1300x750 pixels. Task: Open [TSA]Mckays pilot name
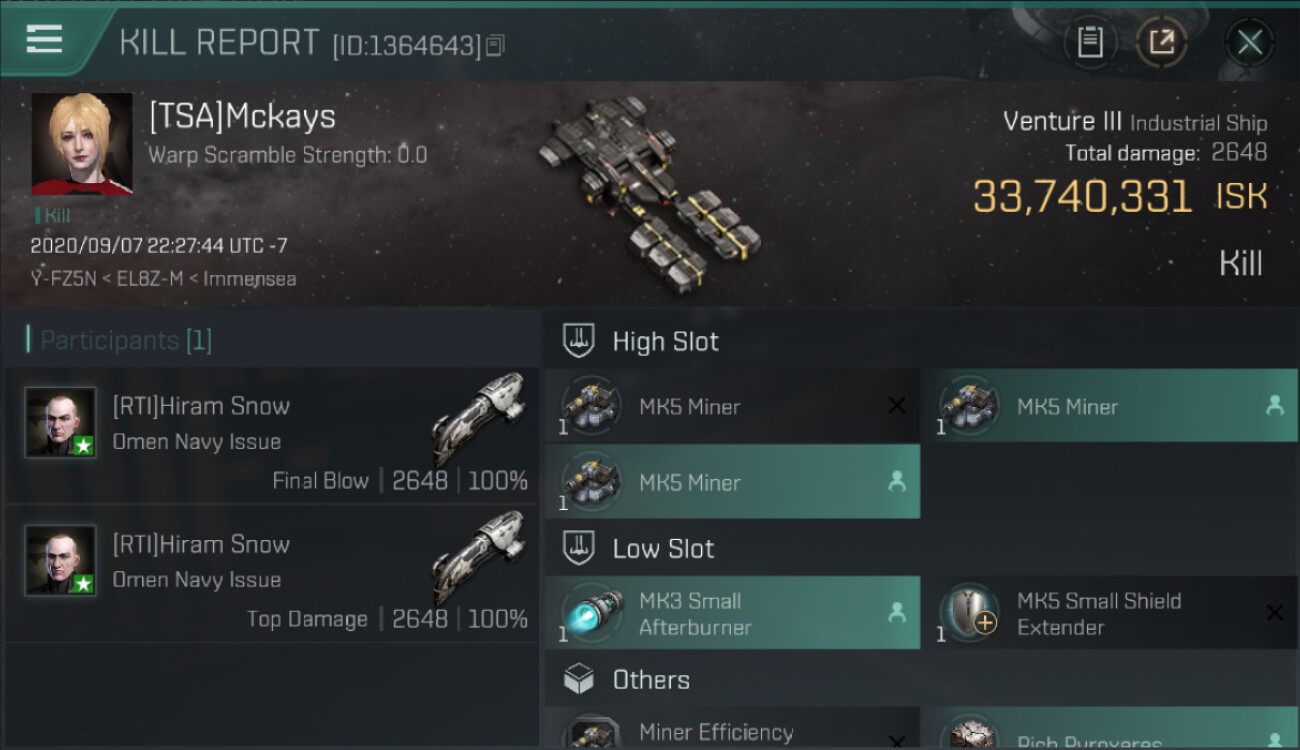[x=242, y=117]
